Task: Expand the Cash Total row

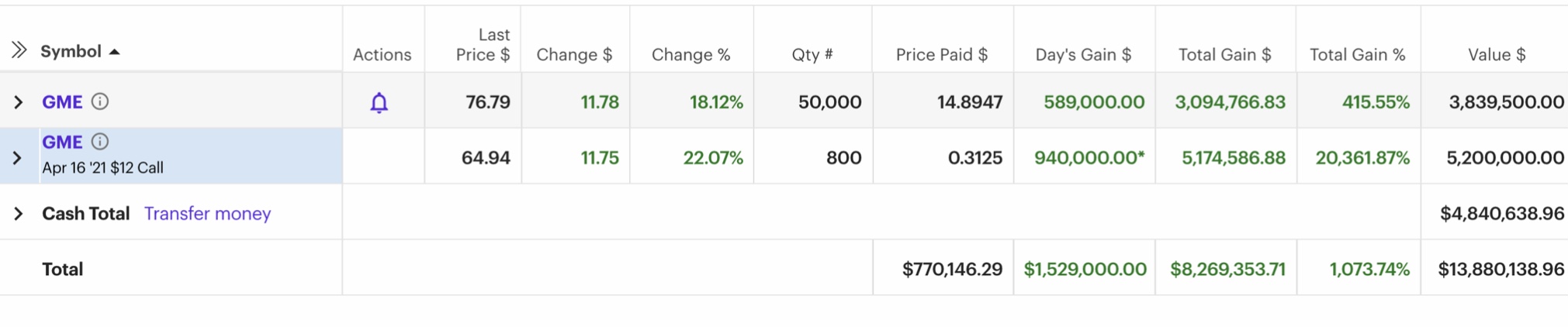Action: pos(19,214)
